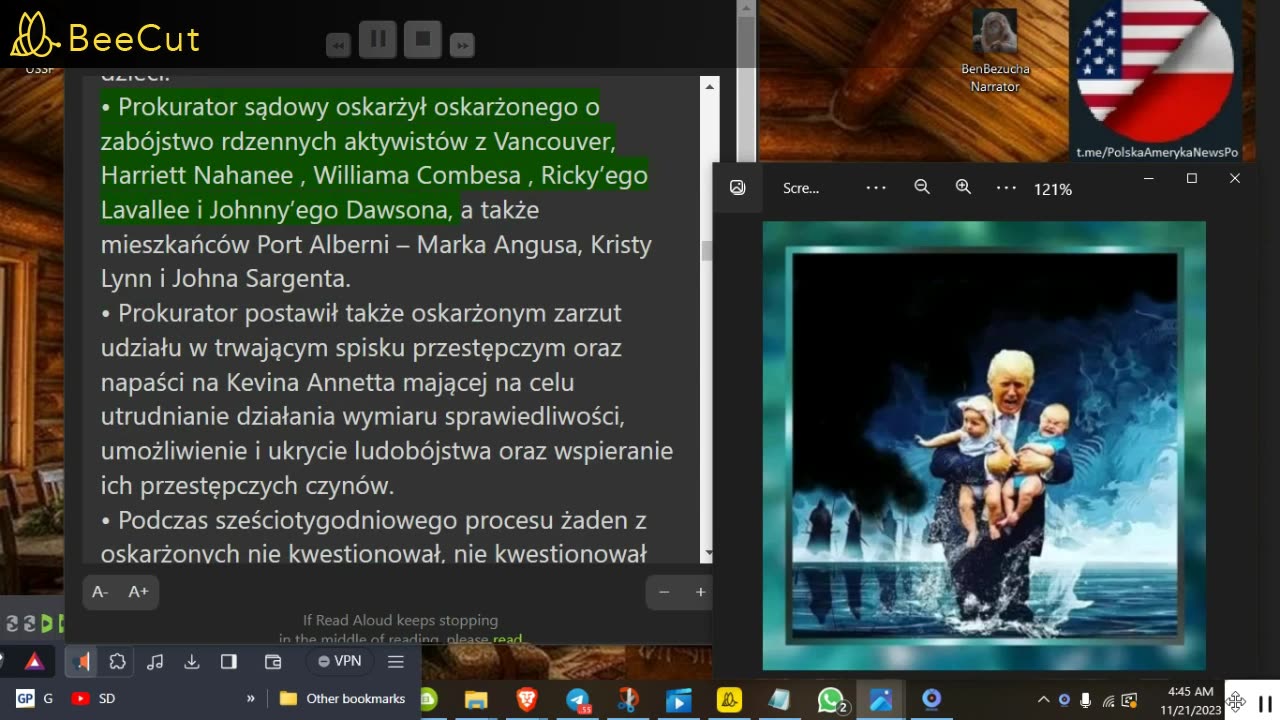Click the Brave Rewards triangle icon
This screenshot has height=720, width=1280.
34,661
